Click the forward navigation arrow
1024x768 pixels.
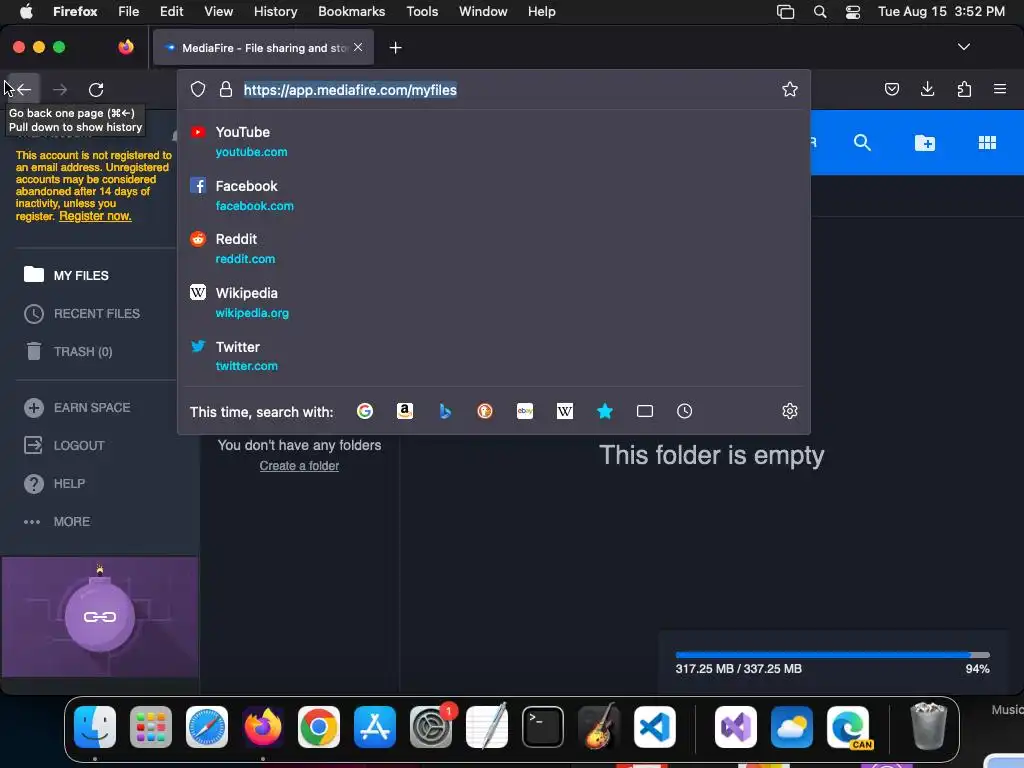(x=60, y=89)
